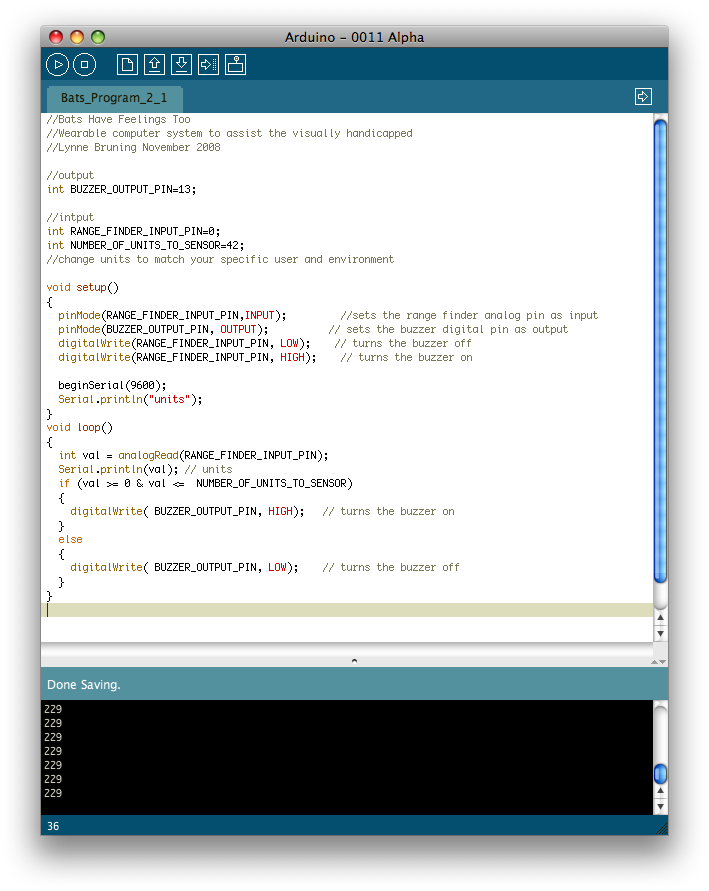Click the Stop button in toolbar
The image size is (709, 891).
[85, 65]
